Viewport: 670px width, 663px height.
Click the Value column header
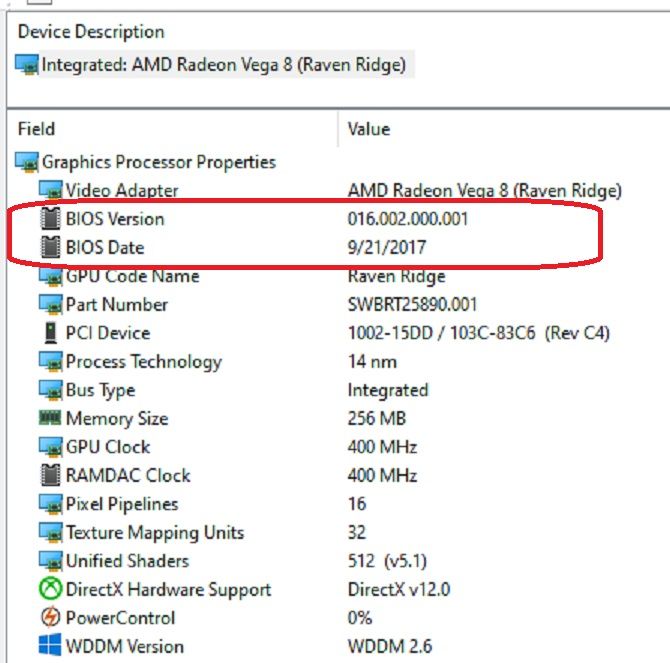click(x=369, y=129)
